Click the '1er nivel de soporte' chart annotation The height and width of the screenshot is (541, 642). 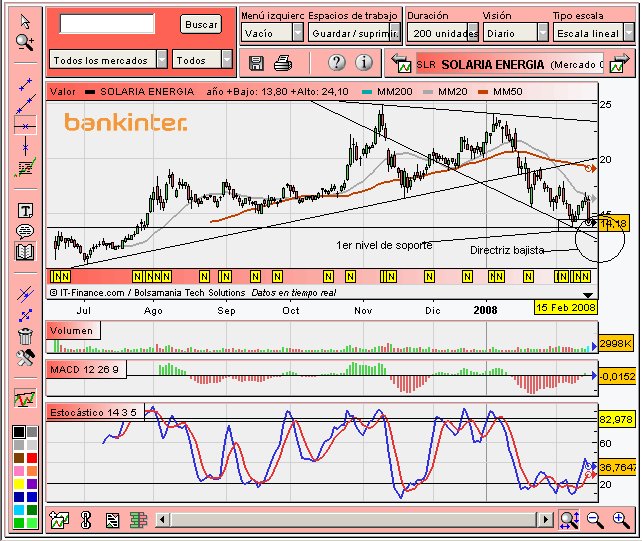pos(384,245)
